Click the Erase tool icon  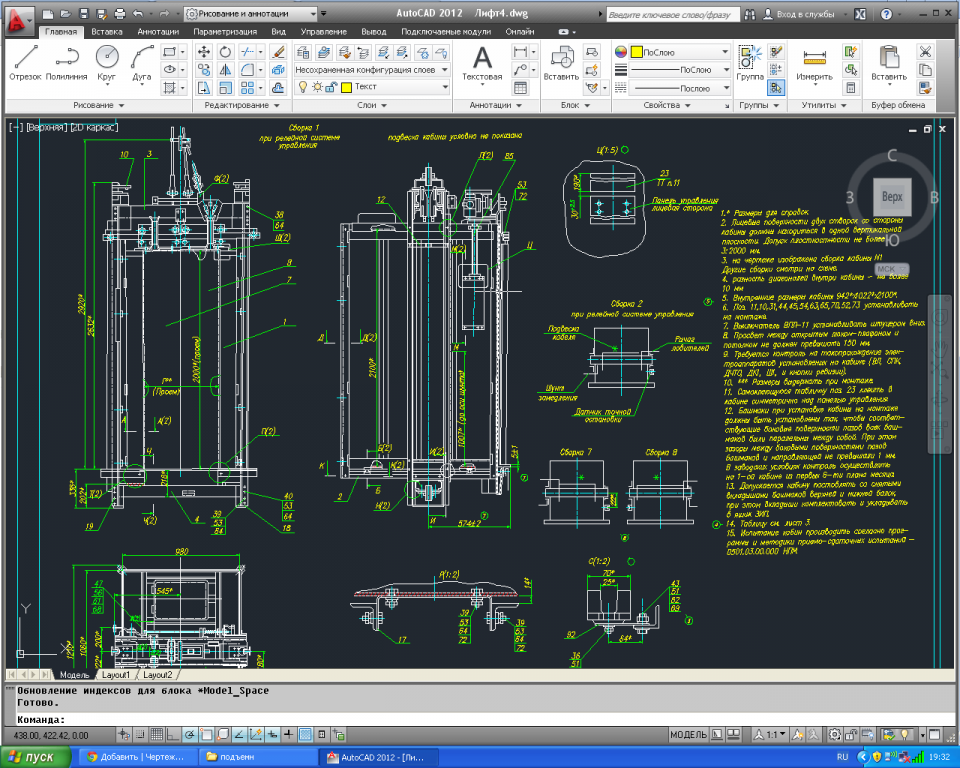[278, 52]
